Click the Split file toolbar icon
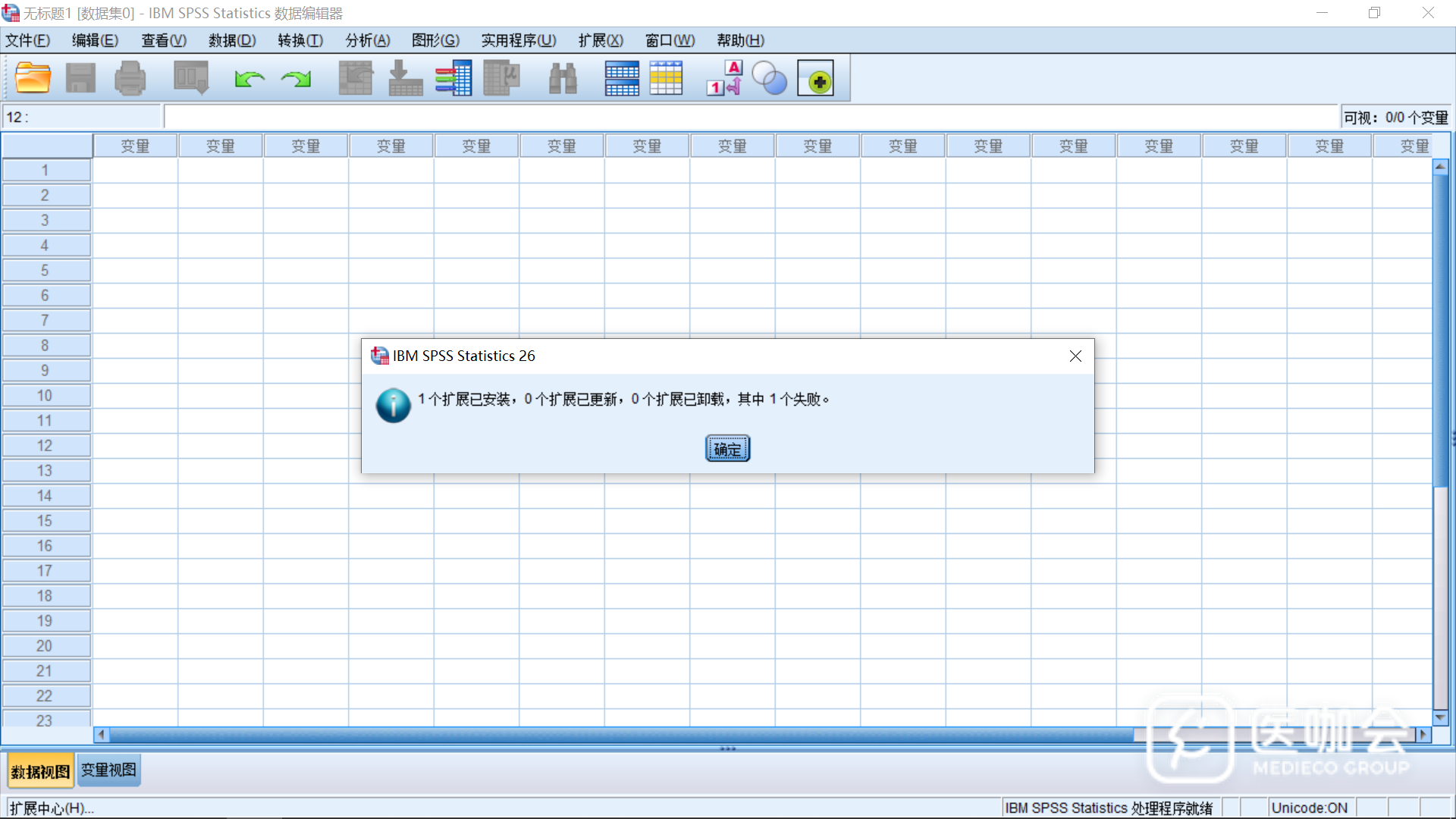The height and width of the screenshot is (819, 1456). (x=622, y=78)
